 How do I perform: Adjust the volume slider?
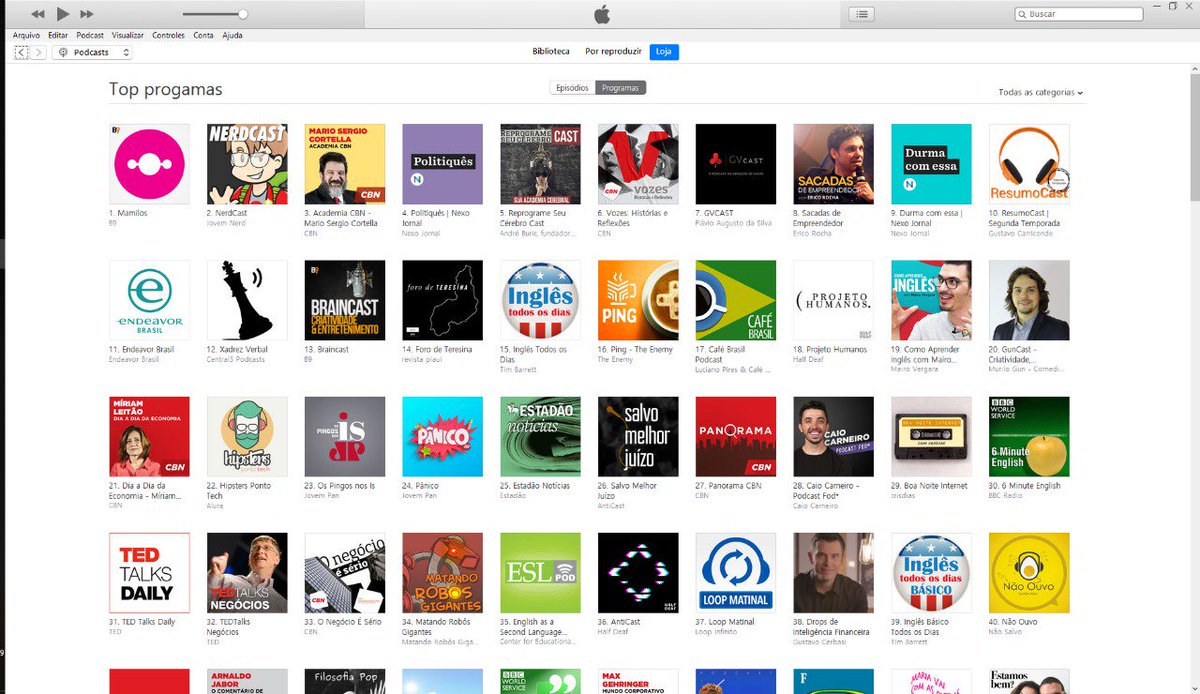tap(216, 14)
